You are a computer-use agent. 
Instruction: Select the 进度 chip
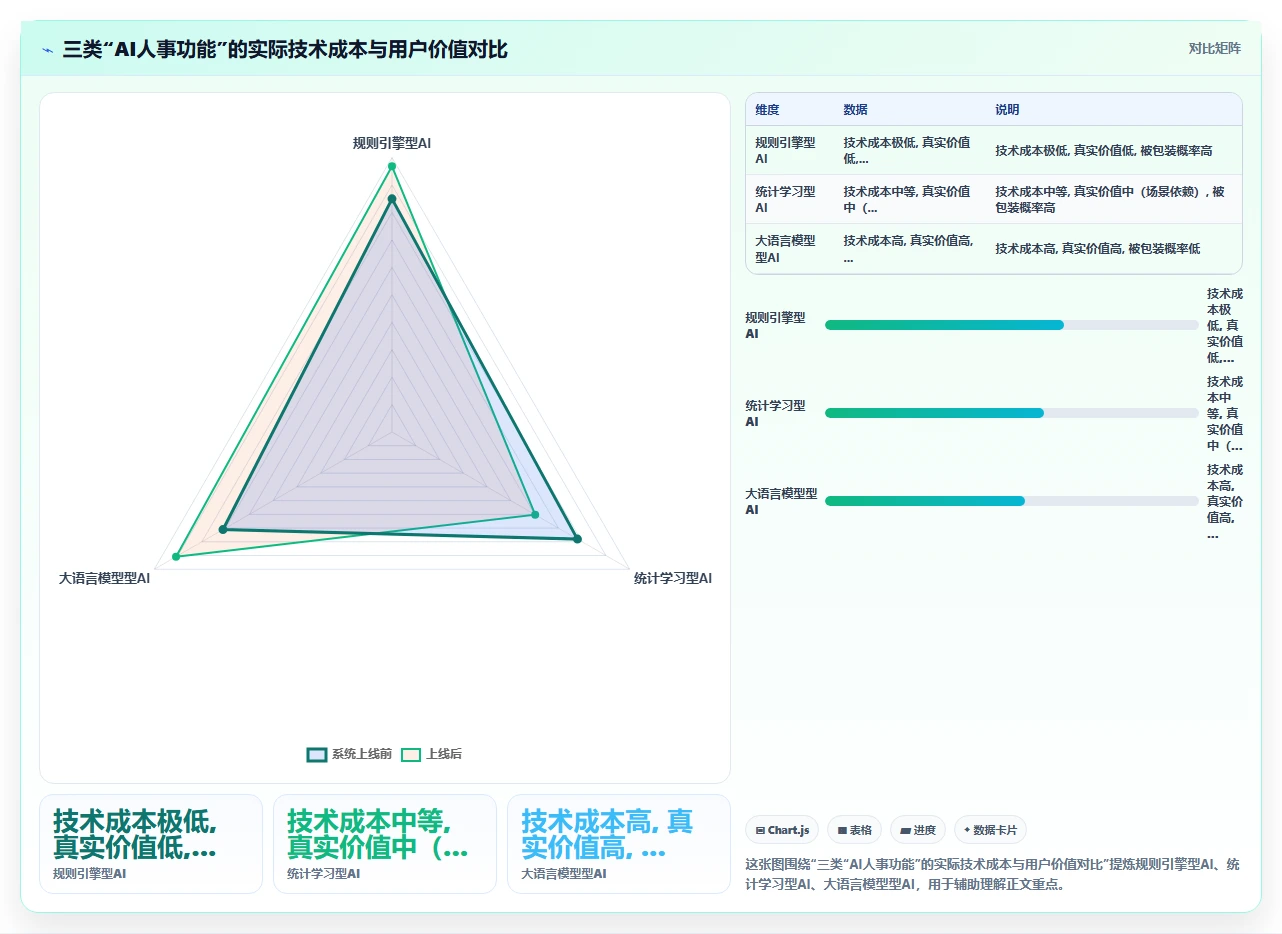pyautogui.click(x=917, y=830)
